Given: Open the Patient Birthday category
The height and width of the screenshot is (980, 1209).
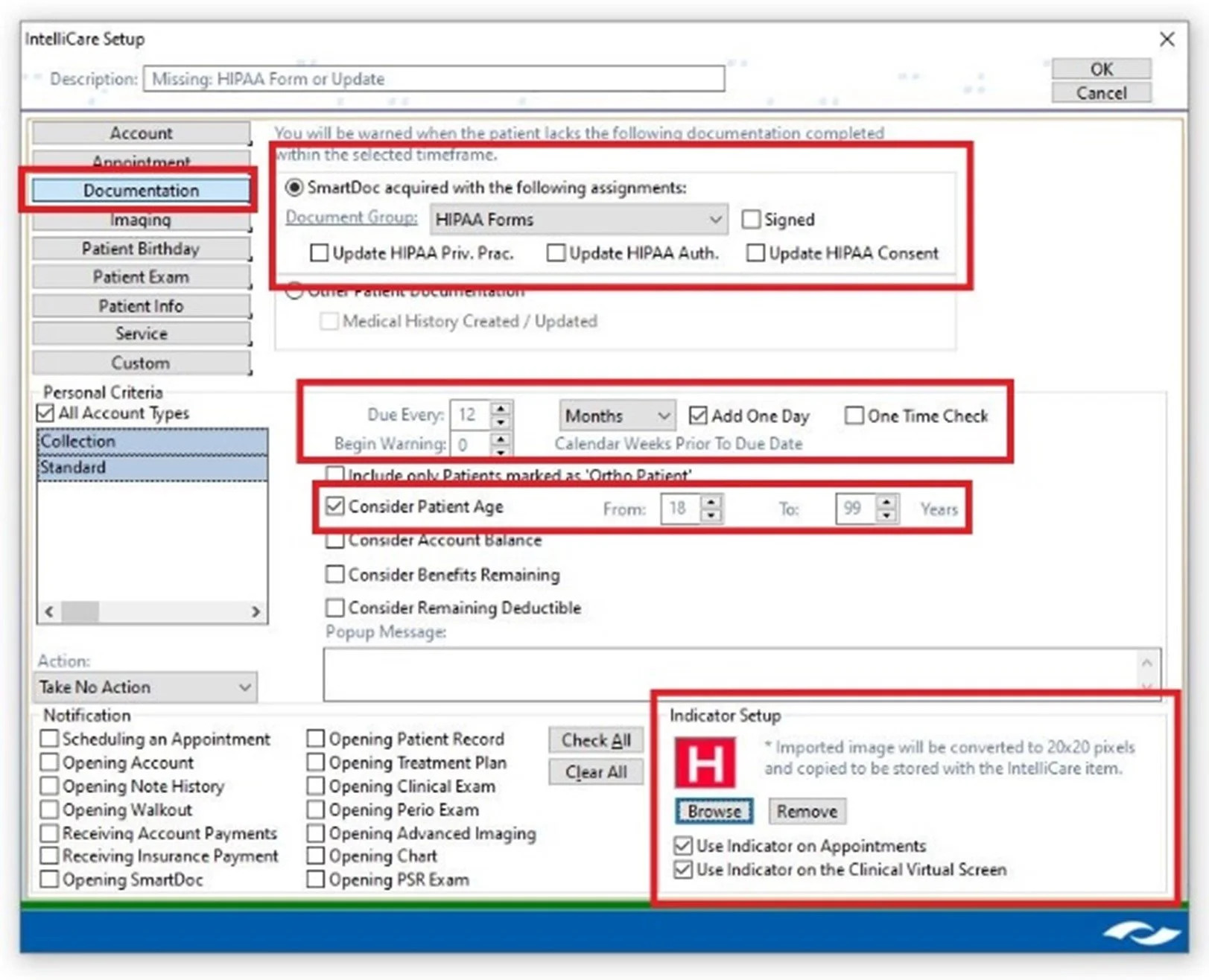Looking at the screenshot, I should tap(141, 248).
